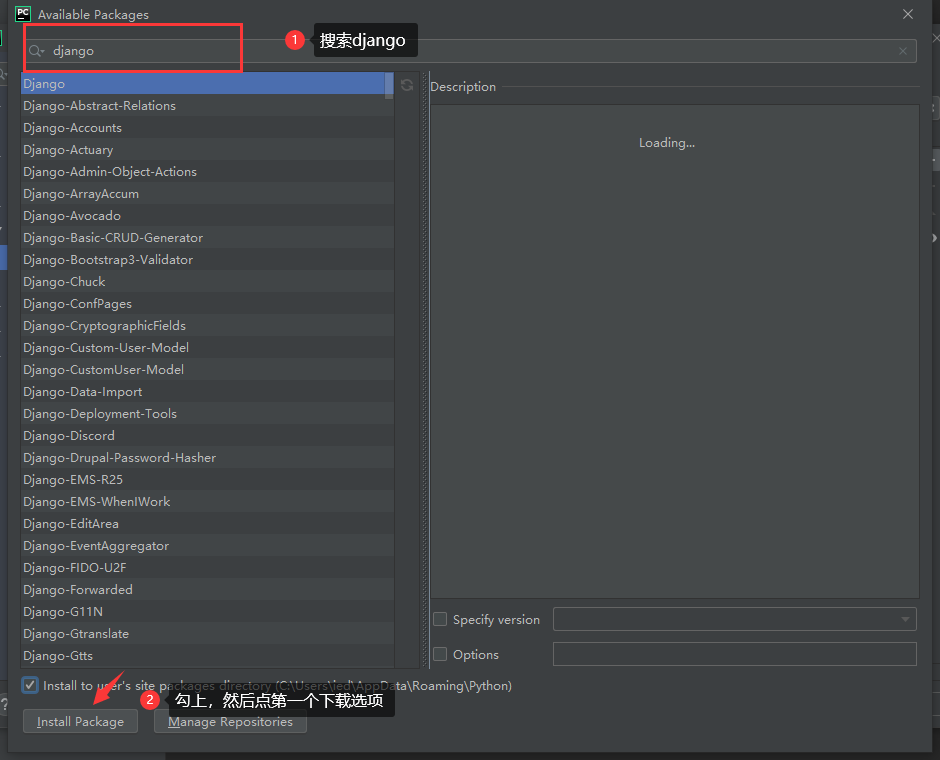Click the PyCharm logo icon
This screenshot has width=940, height=760.
pyautogui.click(x=23, y=14)
